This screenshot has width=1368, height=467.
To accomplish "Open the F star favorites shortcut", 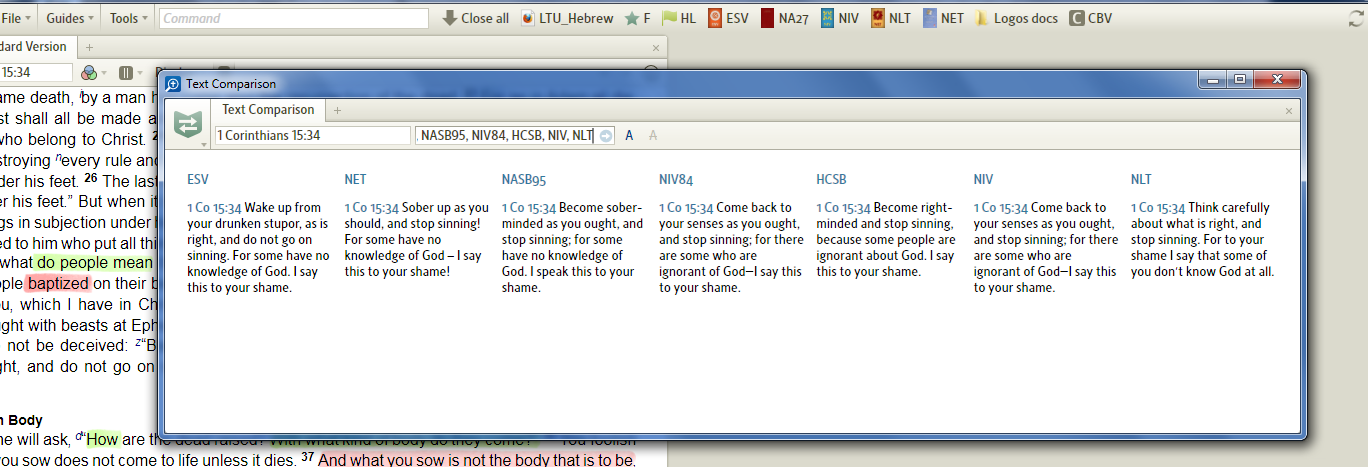I will click(638, 18).
